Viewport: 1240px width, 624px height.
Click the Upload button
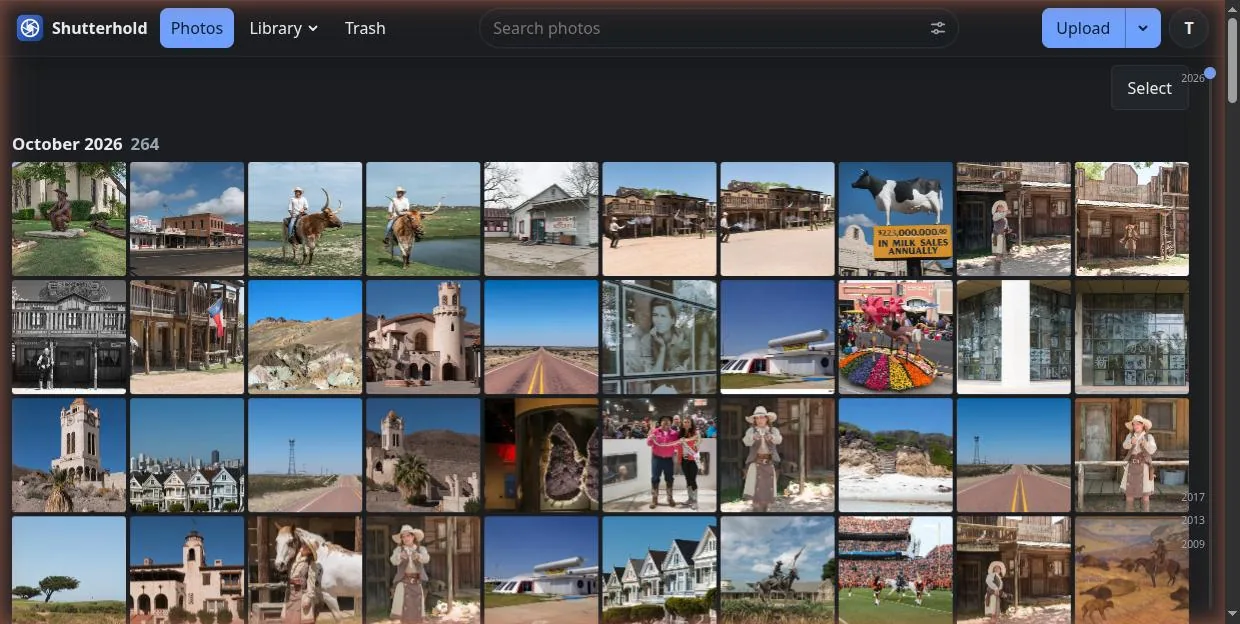point(1083,28)
